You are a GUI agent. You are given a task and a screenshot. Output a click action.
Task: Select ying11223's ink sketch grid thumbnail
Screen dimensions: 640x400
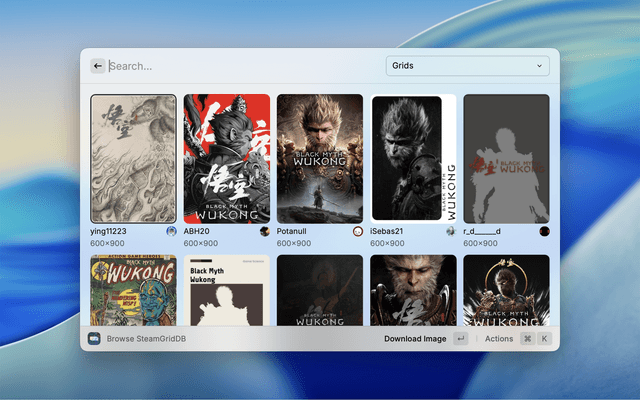(x=133, y=159)
